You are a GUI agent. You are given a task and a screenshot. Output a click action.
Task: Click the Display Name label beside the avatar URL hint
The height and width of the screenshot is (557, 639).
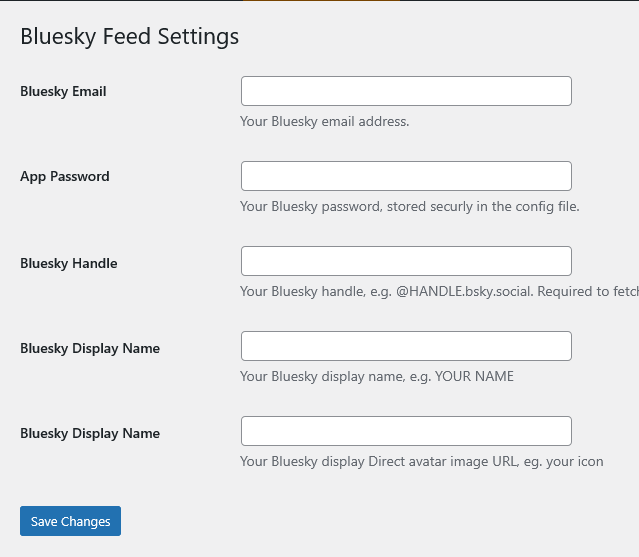click(90, 434)
